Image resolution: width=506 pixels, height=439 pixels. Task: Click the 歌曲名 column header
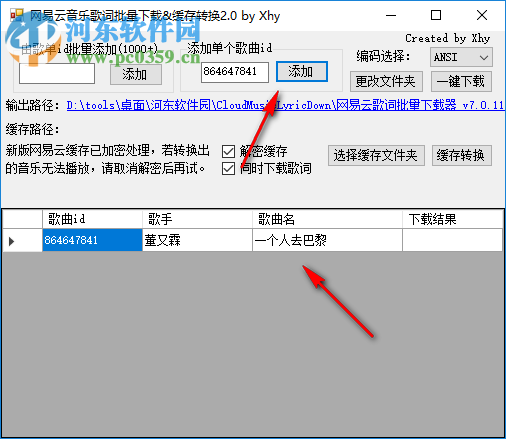point(327,219)
